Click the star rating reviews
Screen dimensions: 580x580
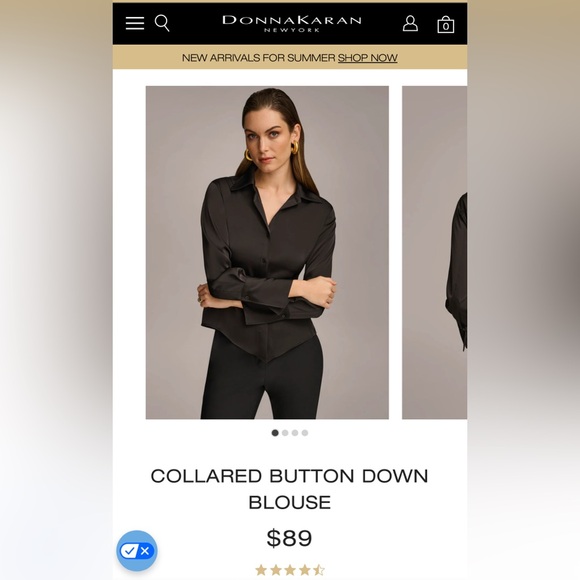click(290, 570)
